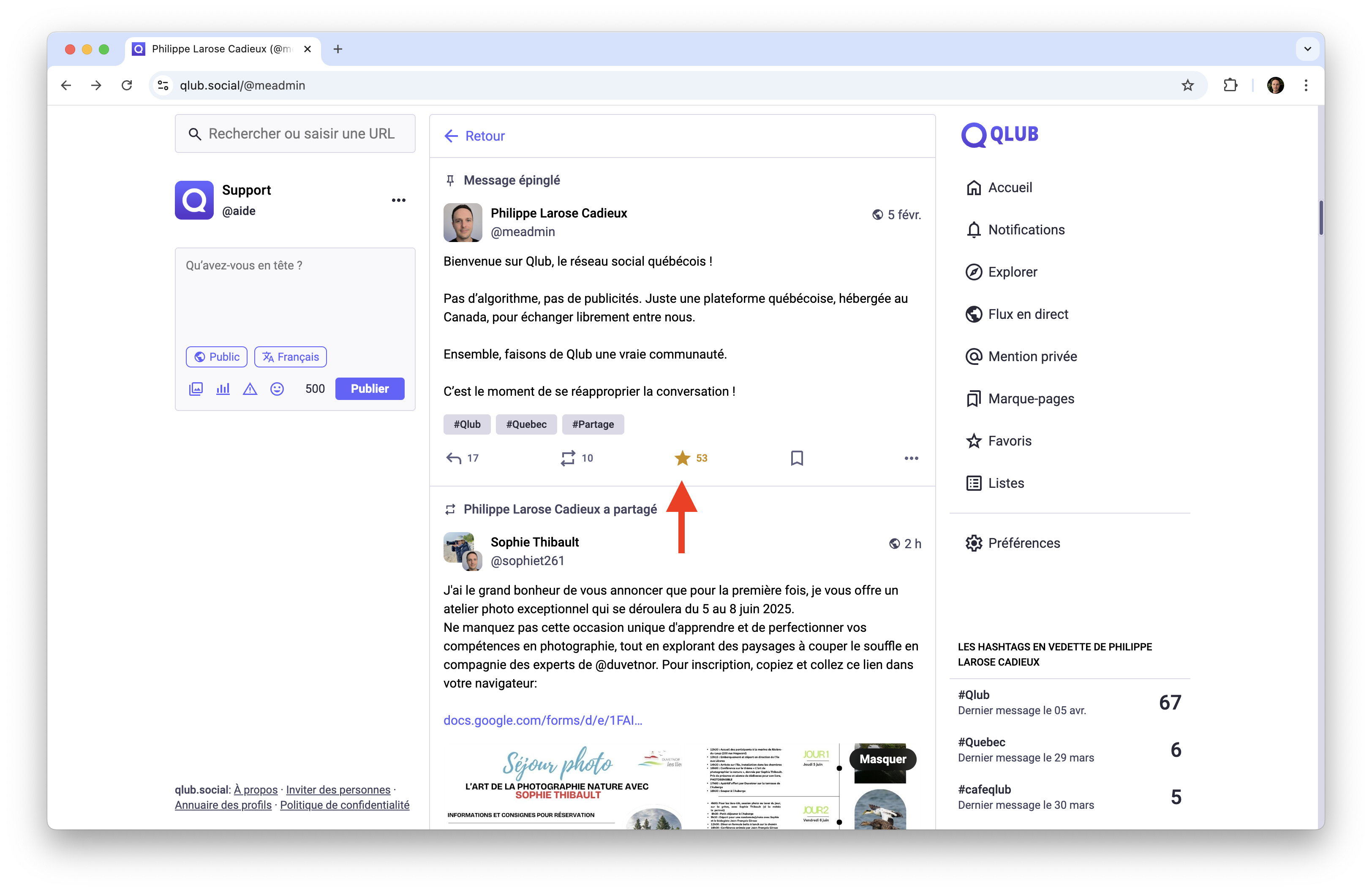Click the Qlub logo
The width and height of the screenshot is (1372, 892).
1000,135
